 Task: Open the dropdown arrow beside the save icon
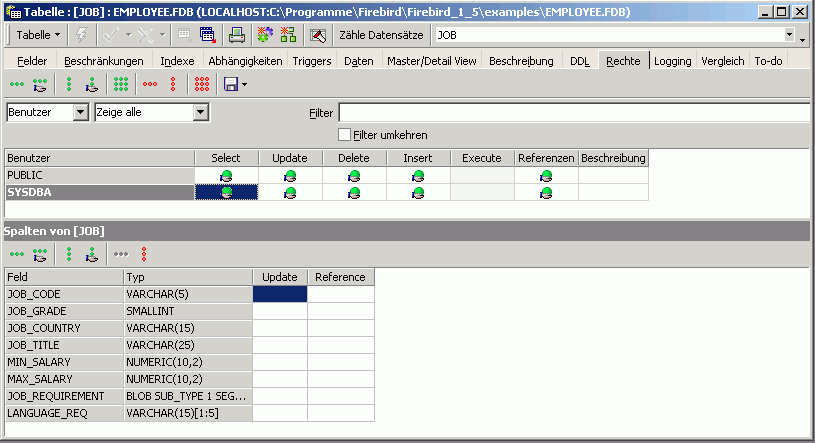coord(244,84)
